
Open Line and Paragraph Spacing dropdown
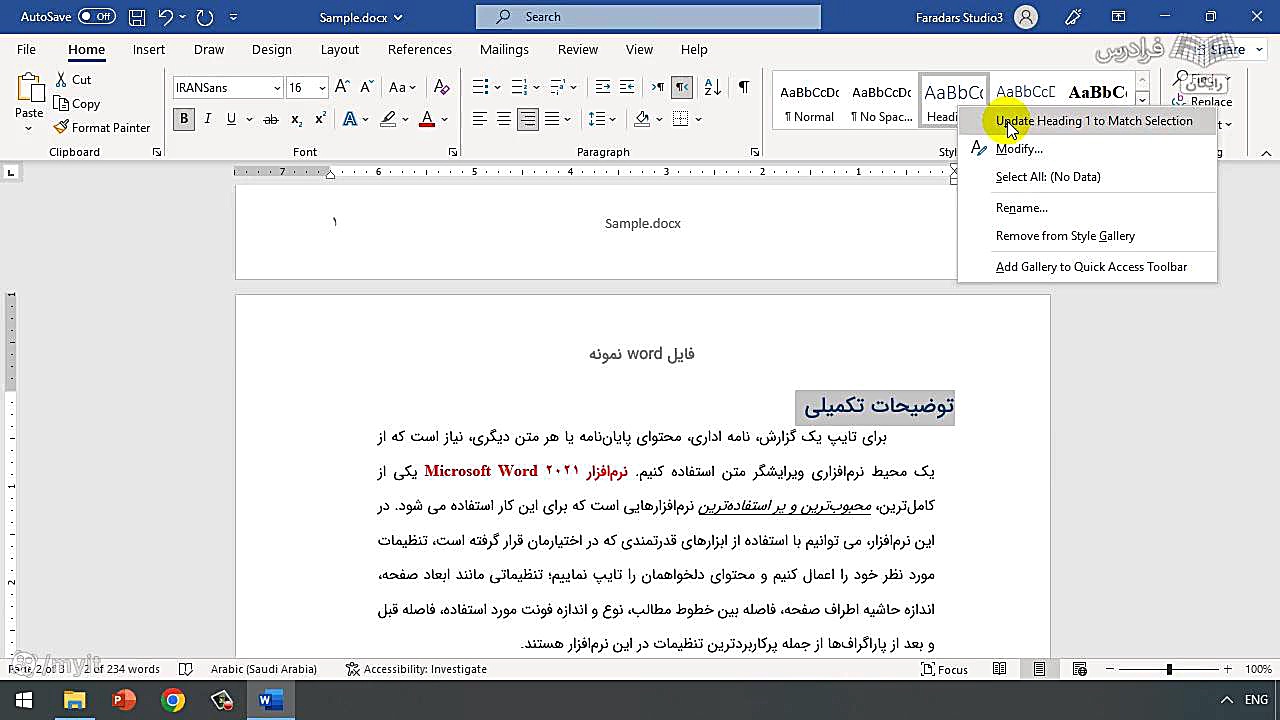tap(602, 119)
